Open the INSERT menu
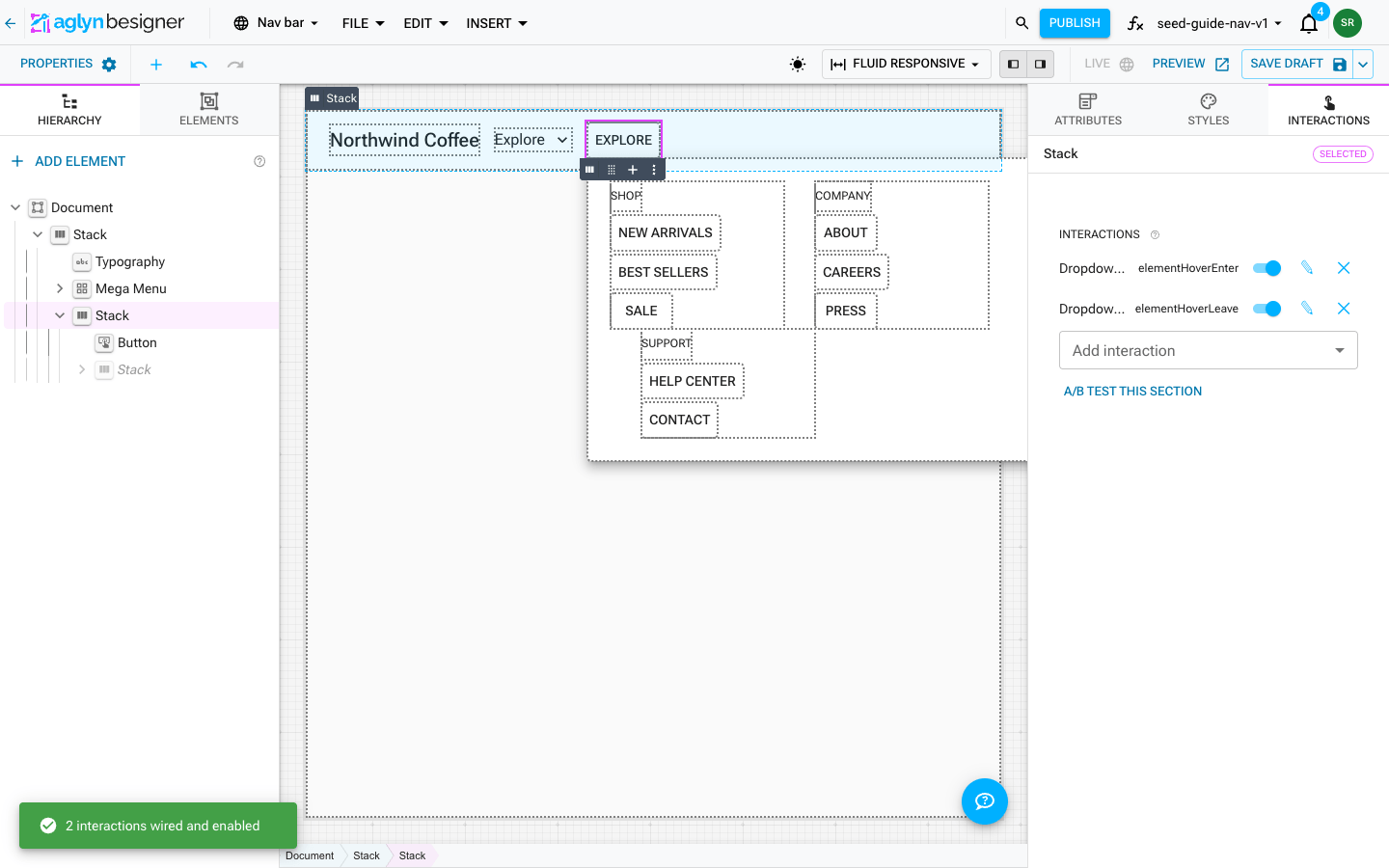Screen dimensions: 1389x868 (497, 23)
